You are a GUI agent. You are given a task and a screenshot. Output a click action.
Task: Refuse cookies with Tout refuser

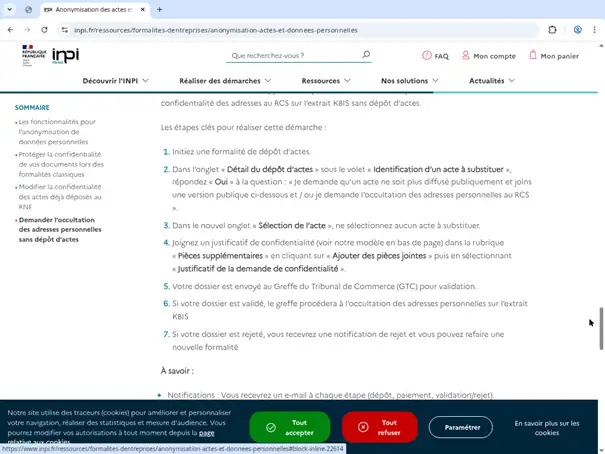point(380,427)
